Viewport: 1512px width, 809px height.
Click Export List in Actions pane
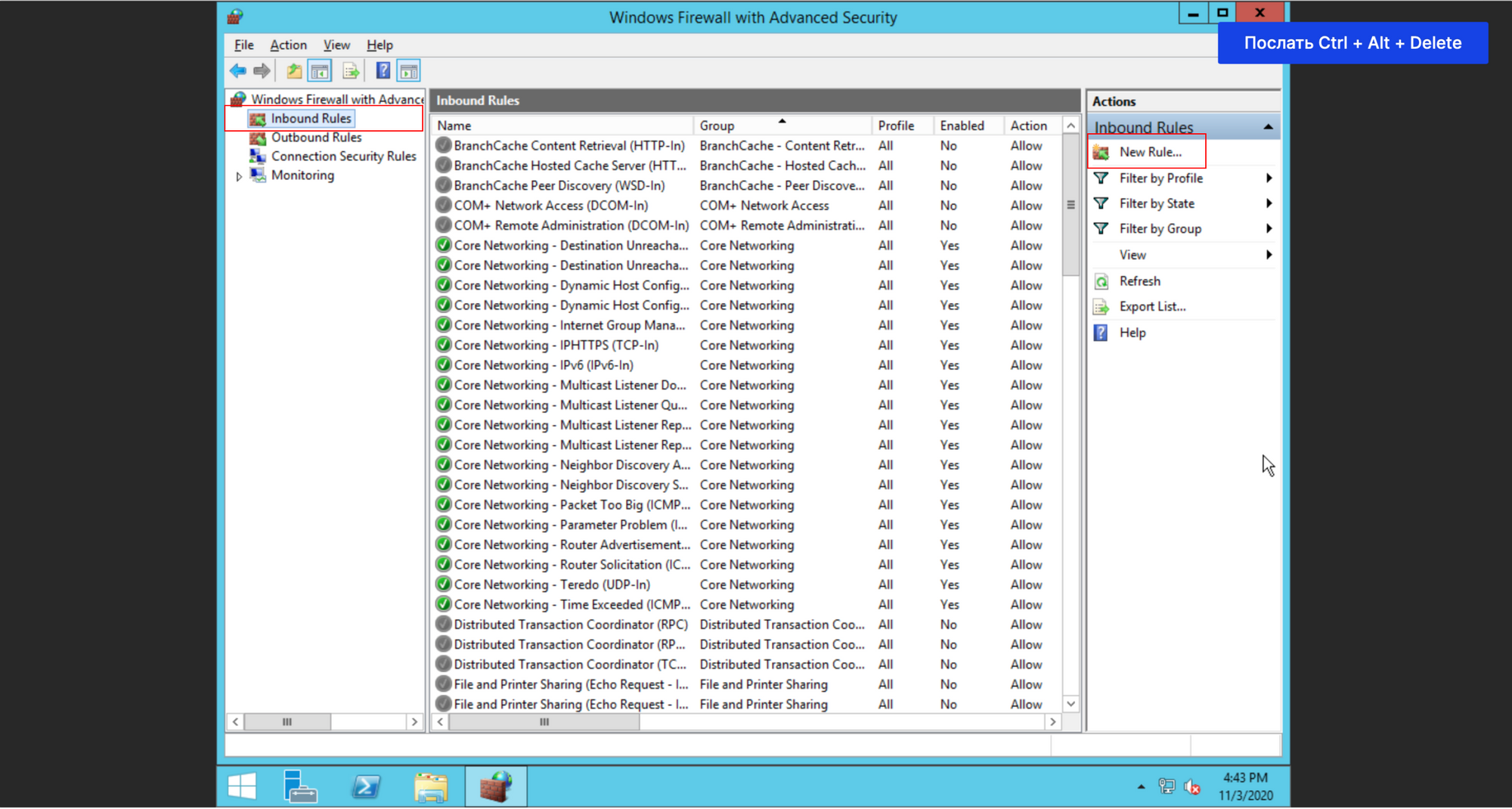(1152, 307)
